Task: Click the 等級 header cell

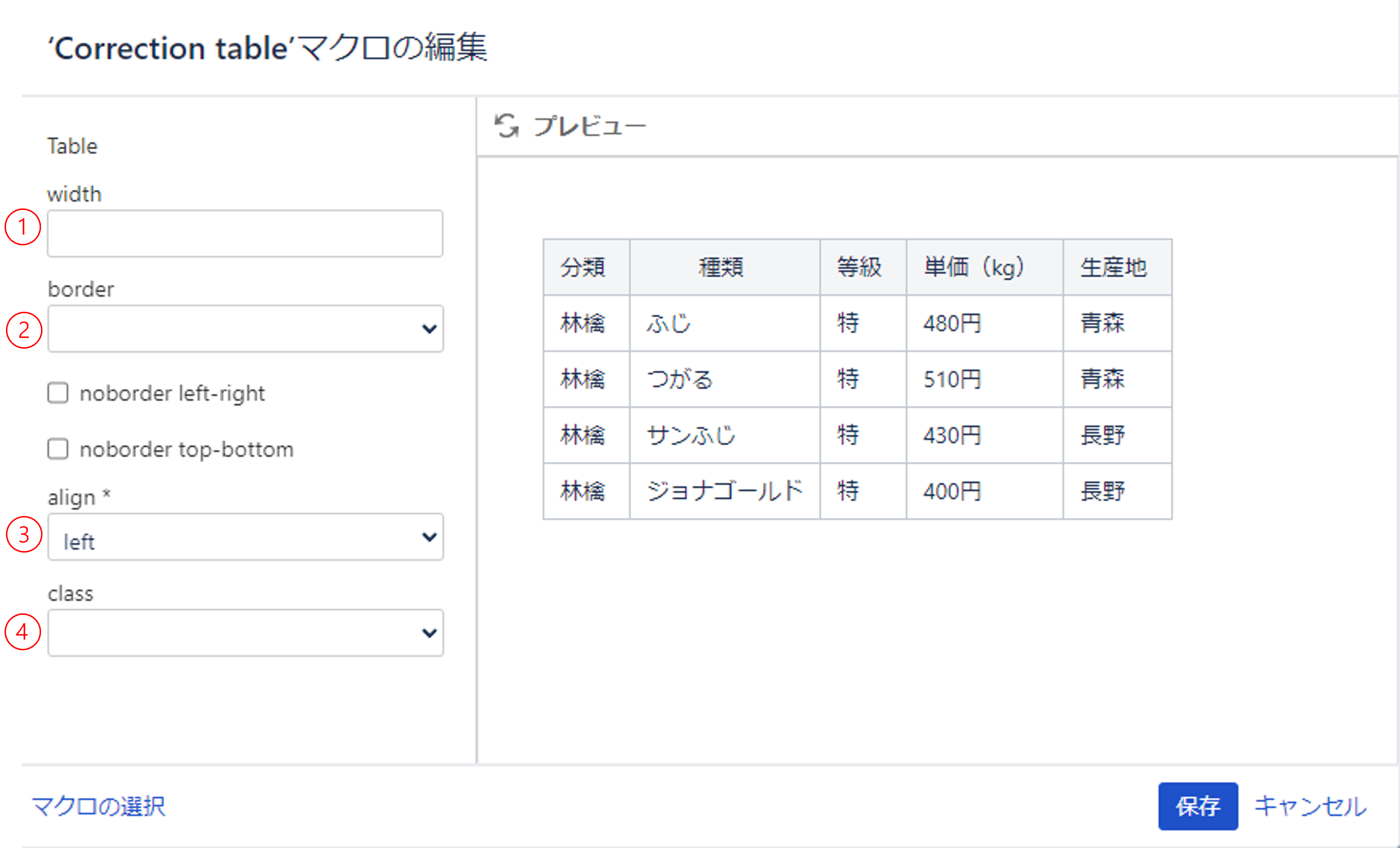Action: 863,267
